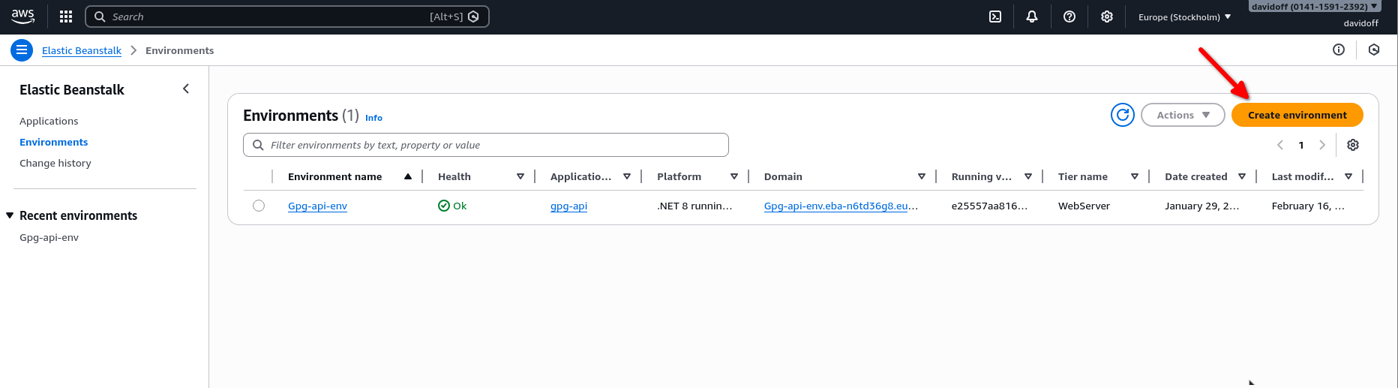Sort by Running version column arrow
This screenshot has height=388, width=1398.
click(1028, 176)
